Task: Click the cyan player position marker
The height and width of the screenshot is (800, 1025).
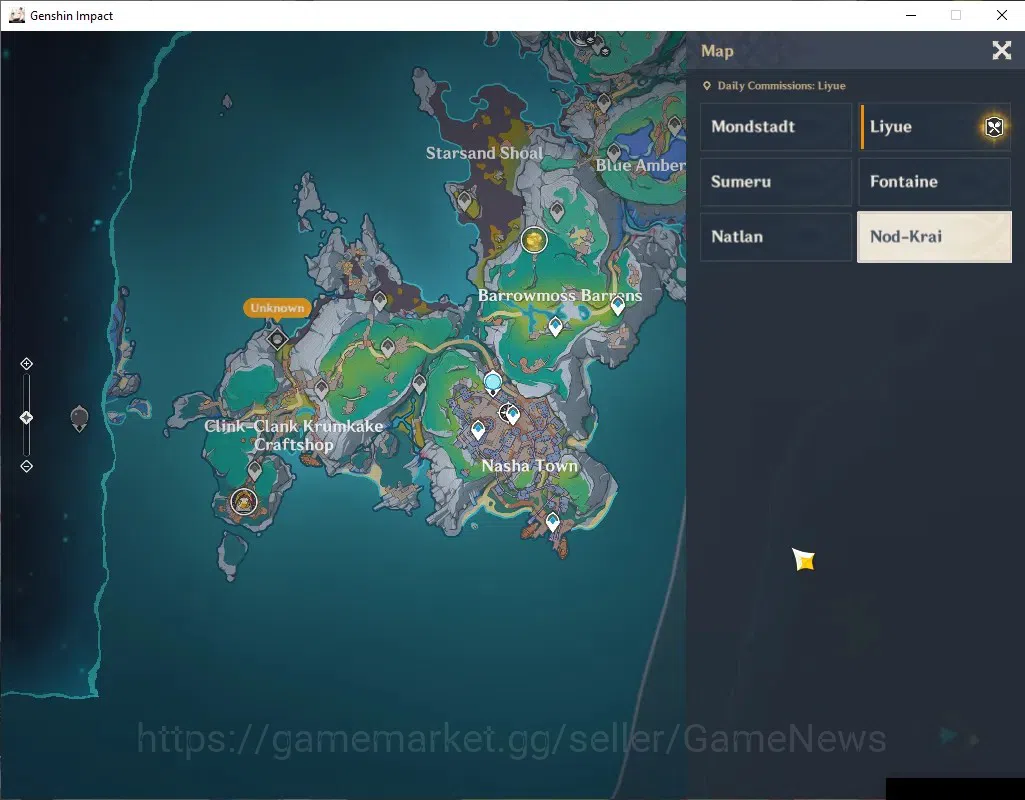Action: tap(493, 382)
